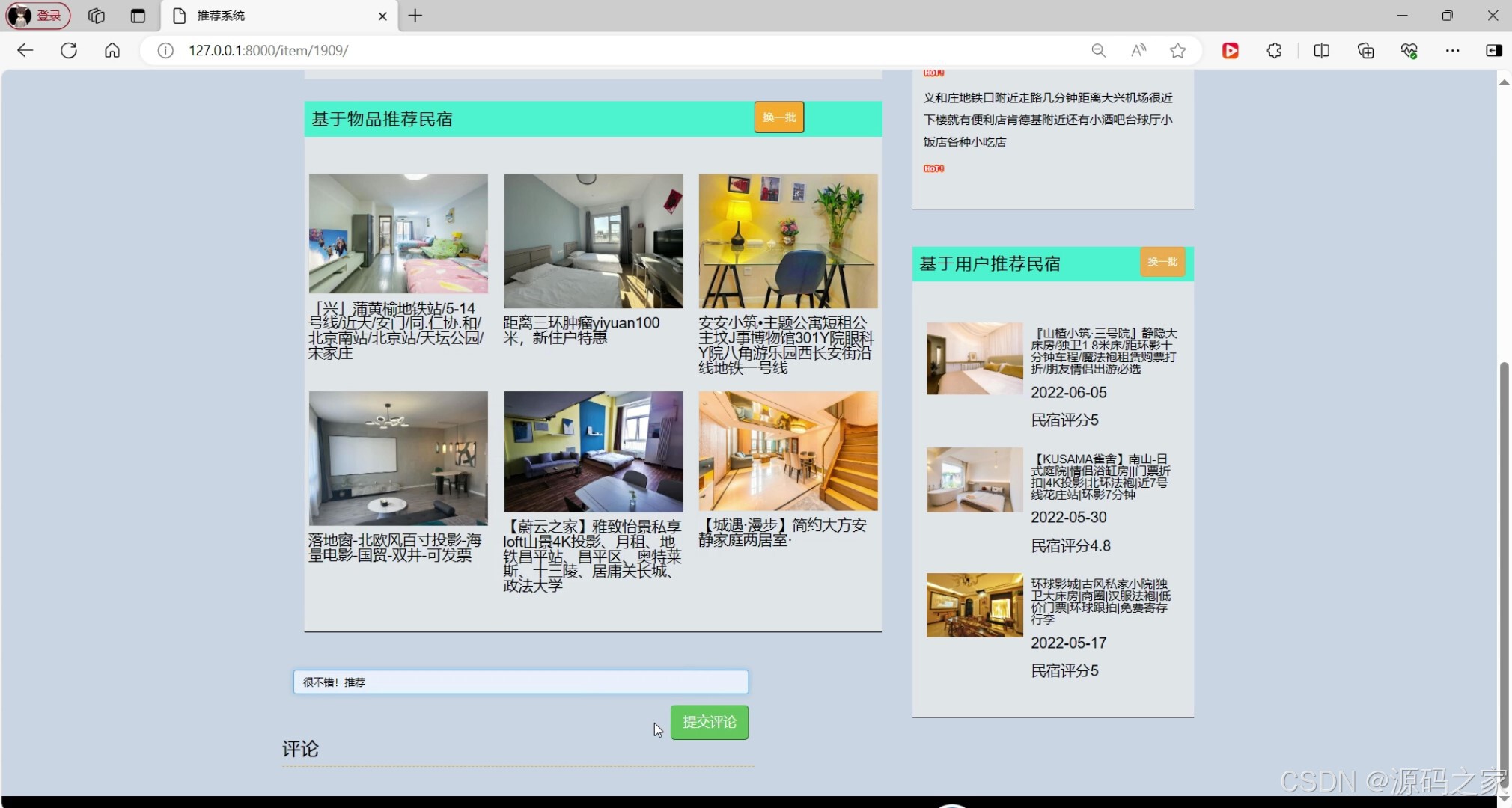Click the address bar URL field
Image resolution: width=1512 pixels, height=808 pixels.
tap(269, 50)
